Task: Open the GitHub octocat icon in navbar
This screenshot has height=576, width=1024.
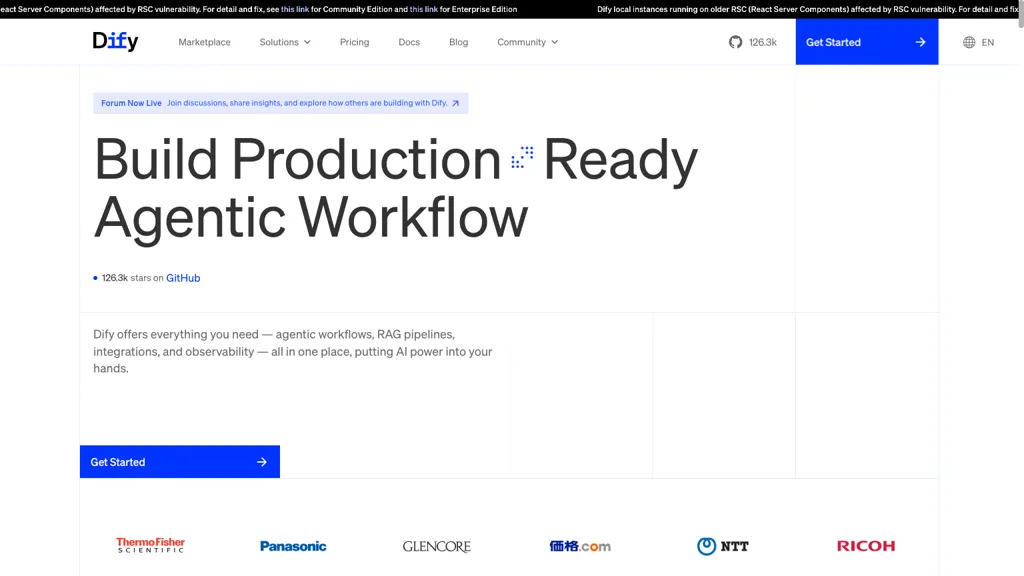Action: coord(735,42)
